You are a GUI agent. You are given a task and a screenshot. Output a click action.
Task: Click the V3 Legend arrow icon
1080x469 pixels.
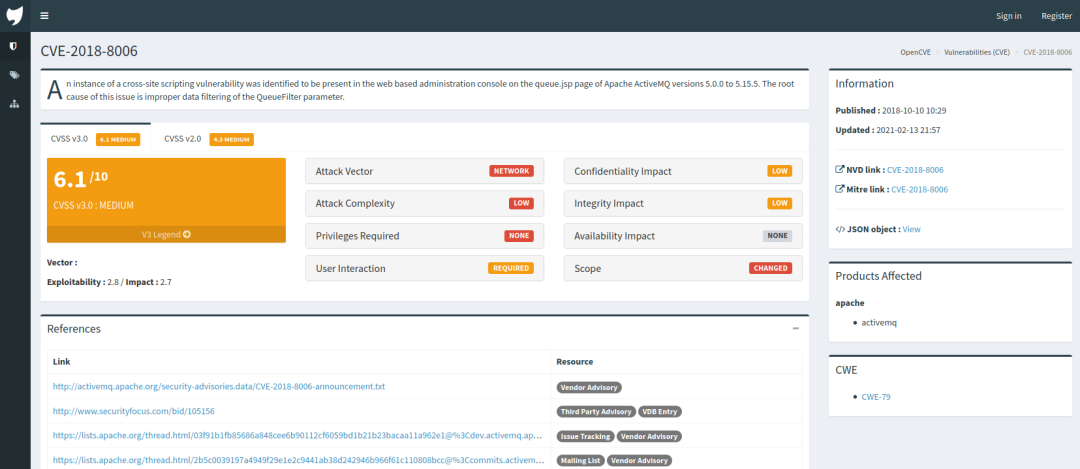pos(187,234)
